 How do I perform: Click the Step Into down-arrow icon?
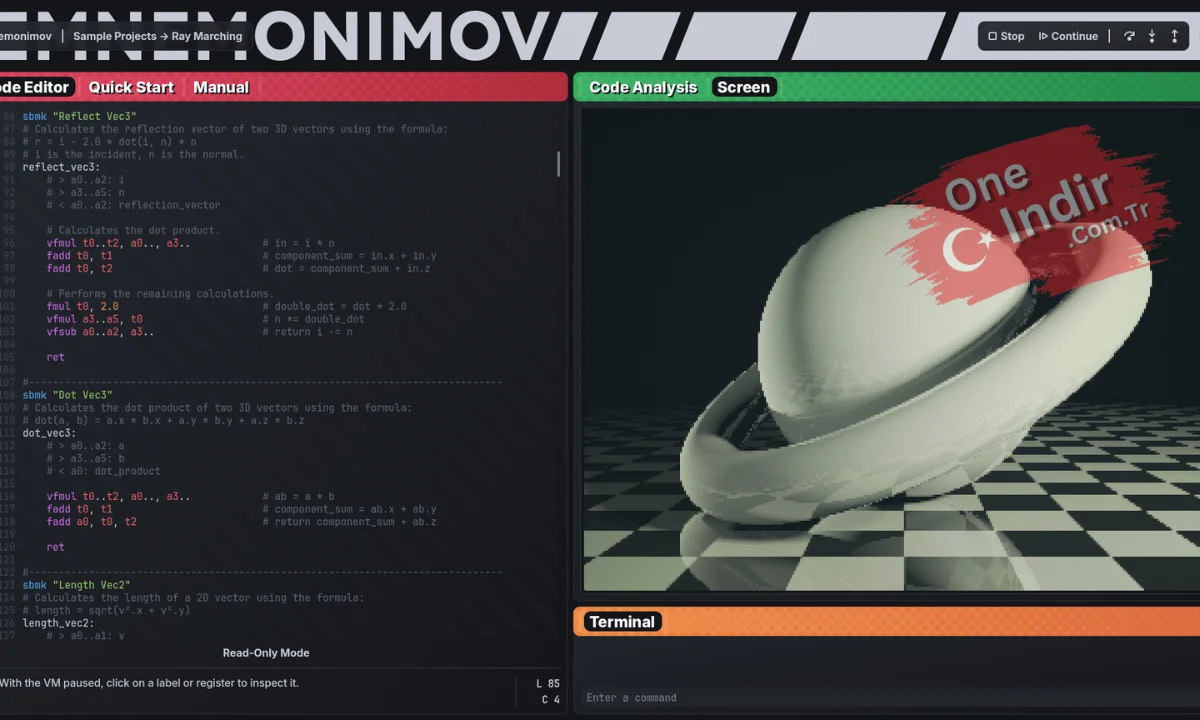[x=1152, y=36]
